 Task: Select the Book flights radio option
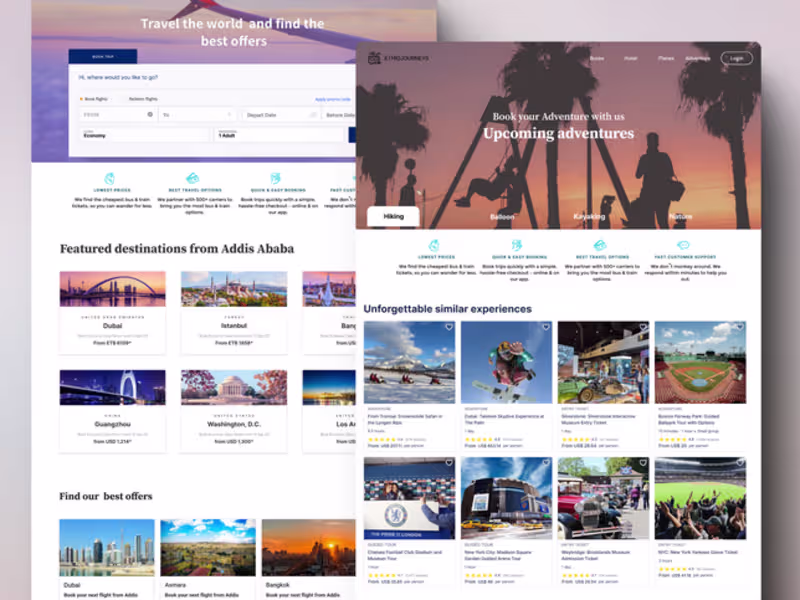point(93,99)
